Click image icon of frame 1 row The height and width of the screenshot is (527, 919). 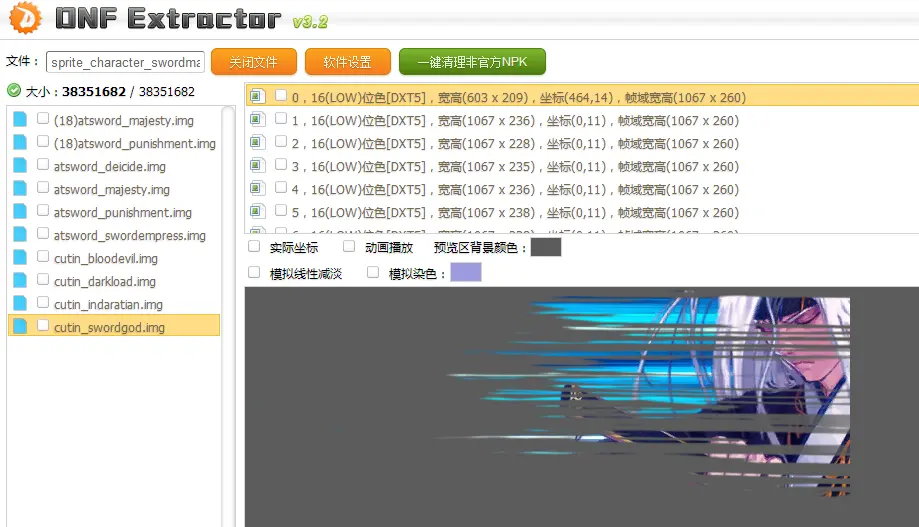point(257,120)
